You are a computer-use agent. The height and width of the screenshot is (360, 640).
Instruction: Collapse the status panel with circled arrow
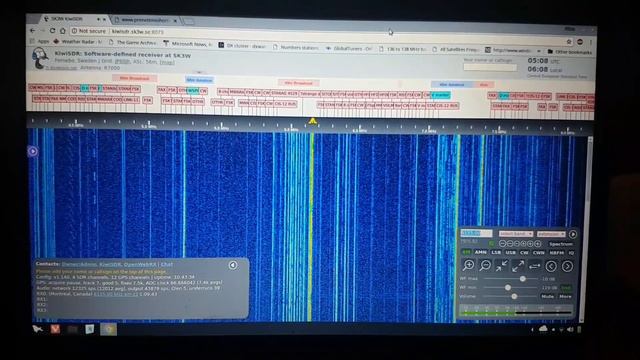coord(233,265)
